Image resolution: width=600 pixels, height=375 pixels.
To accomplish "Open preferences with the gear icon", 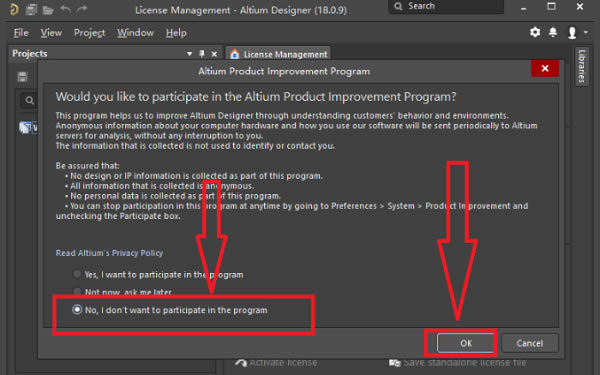I will [535, 32].
